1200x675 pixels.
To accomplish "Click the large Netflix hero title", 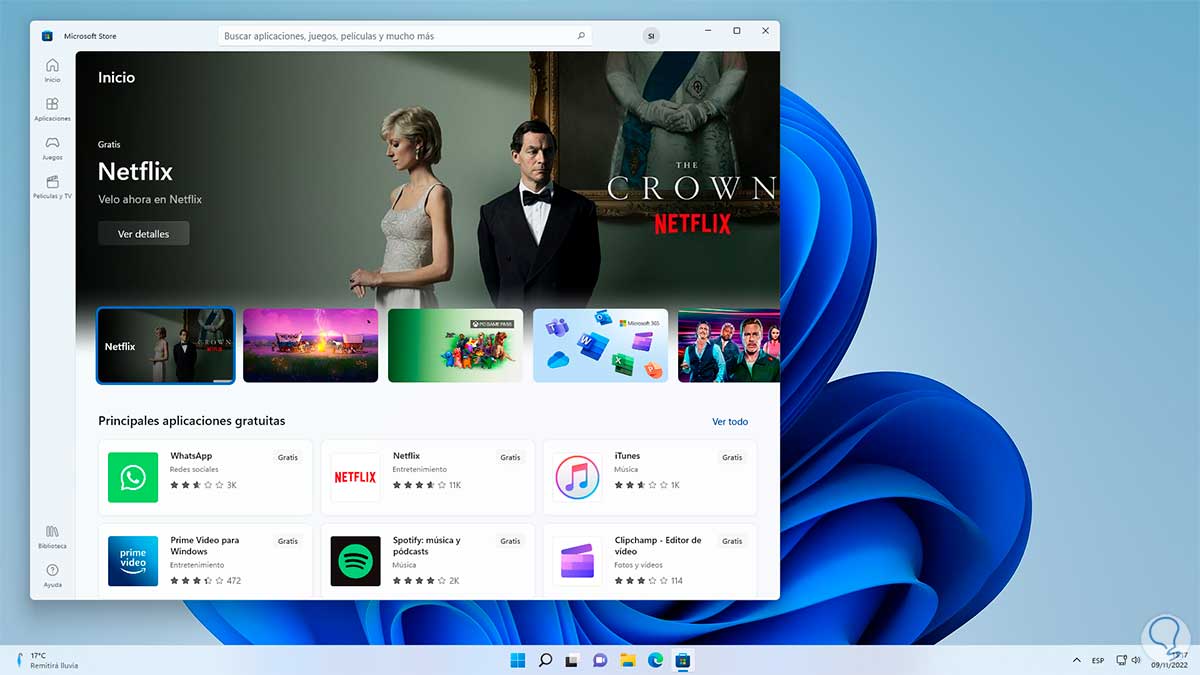I will (135, 171).
